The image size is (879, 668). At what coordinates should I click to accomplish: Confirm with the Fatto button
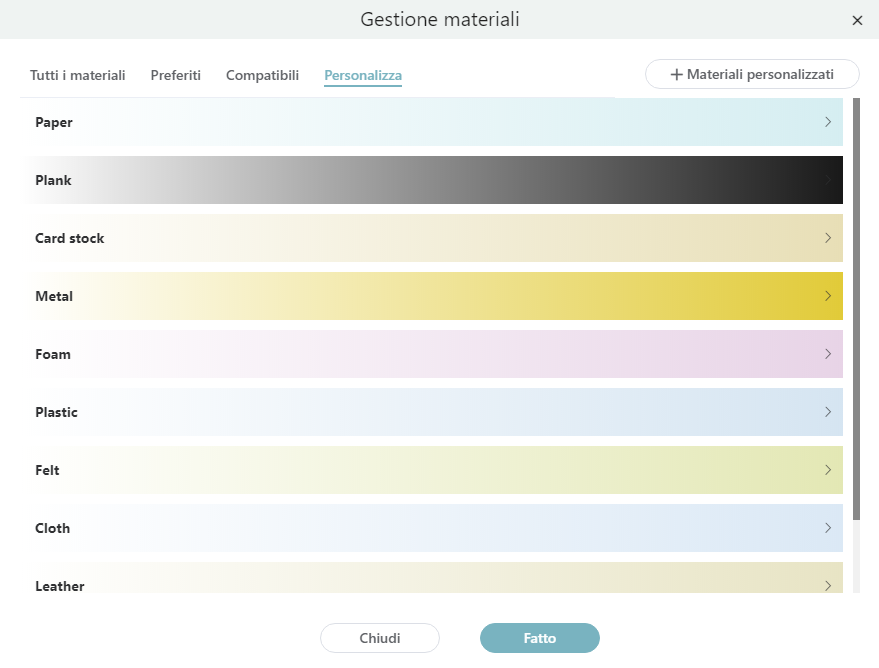[x=540, y=638]
